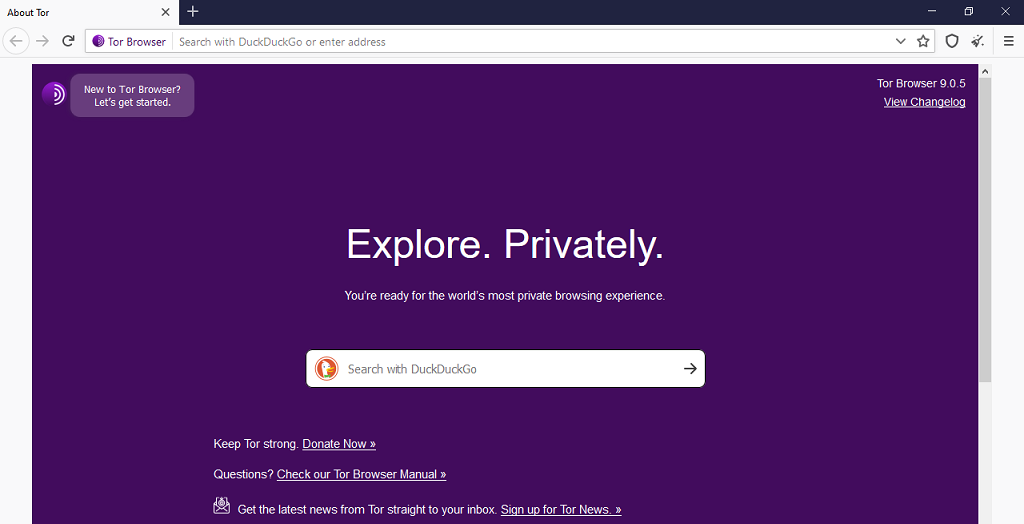The width and height of the screenshot is (1024, 524).
Task: Submit search with the arrow button
Action: pyautogui.click(x=690, y=368)
